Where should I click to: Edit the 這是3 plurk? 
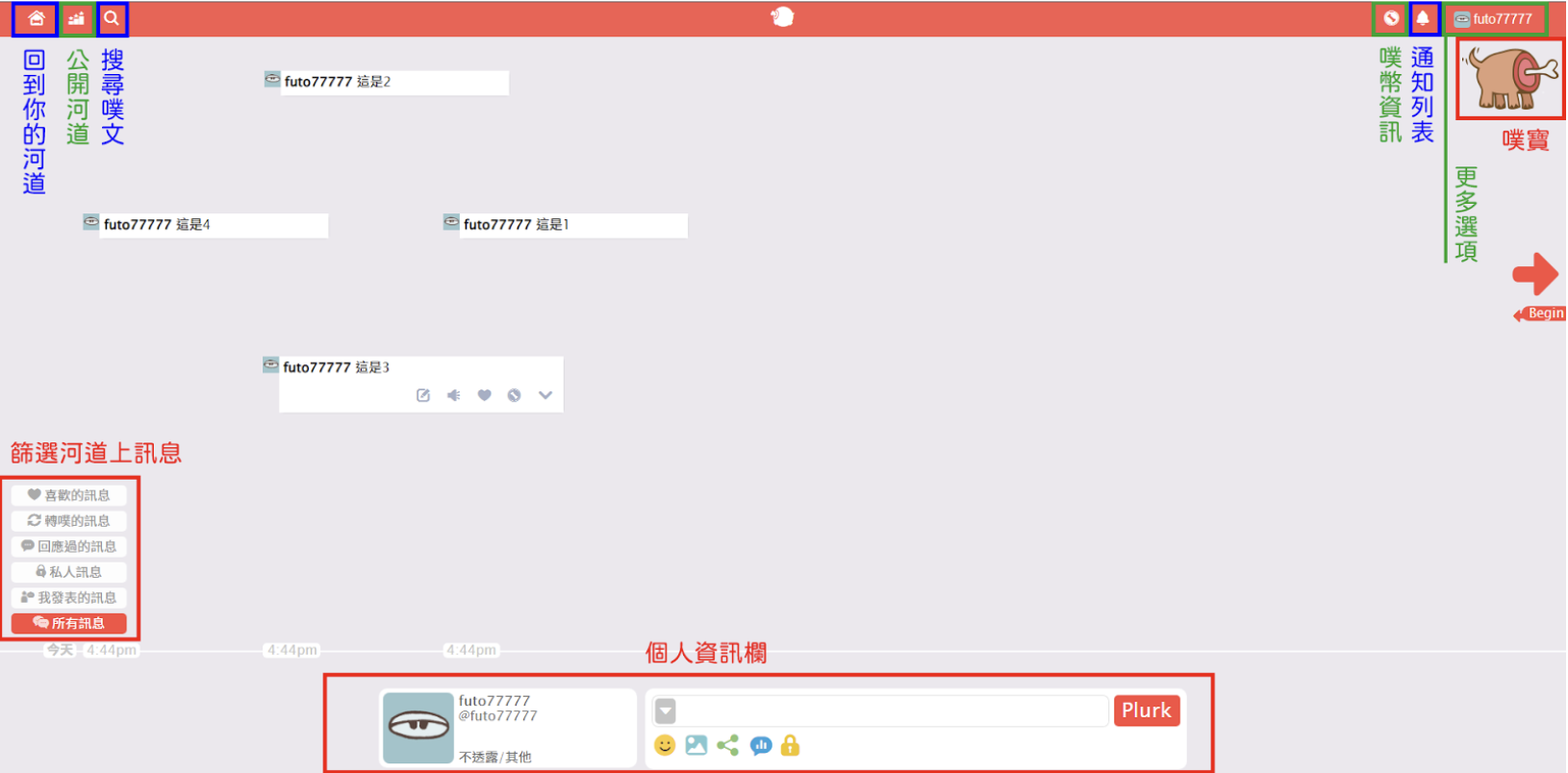pyautogui.click(x=423, y=395)
